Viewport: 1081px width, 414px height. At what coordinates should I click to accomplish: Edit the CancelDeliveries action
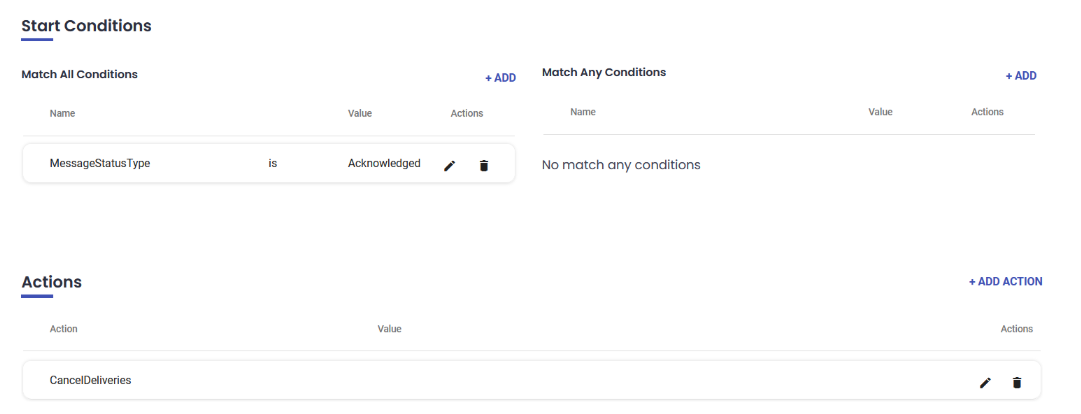pyautogui.click(x=985, y=382)
